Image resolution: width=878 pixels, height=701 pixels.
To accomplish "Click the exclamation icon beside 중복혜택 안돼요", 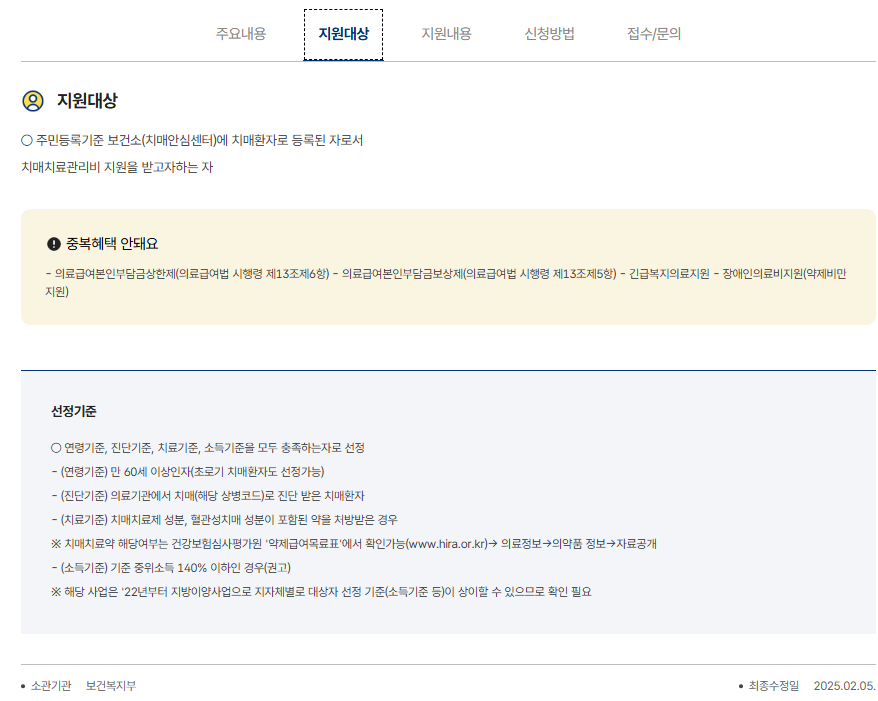I will pyautogui.click(x=54, y=244).
